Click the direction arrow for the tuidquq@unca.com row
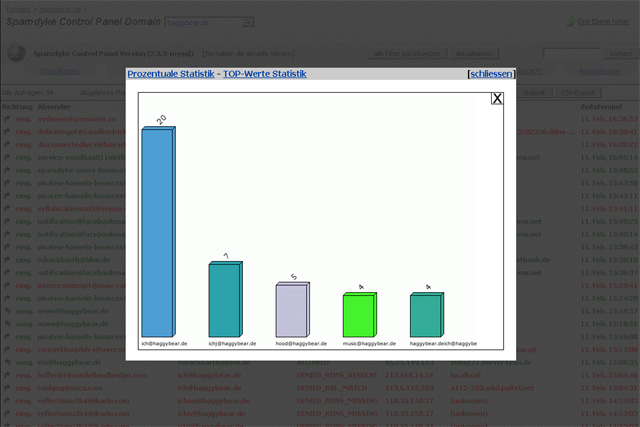The image size is (640, 427). [x=7, y=388]
